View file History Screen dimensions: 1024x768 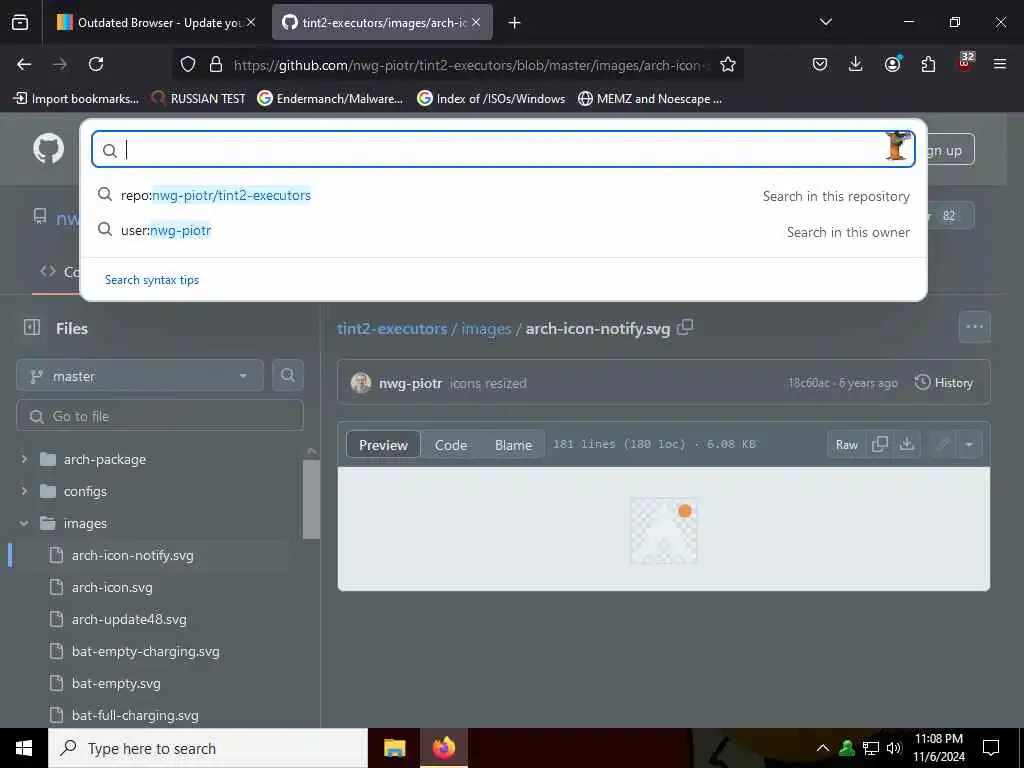click(x=944, y=383)
